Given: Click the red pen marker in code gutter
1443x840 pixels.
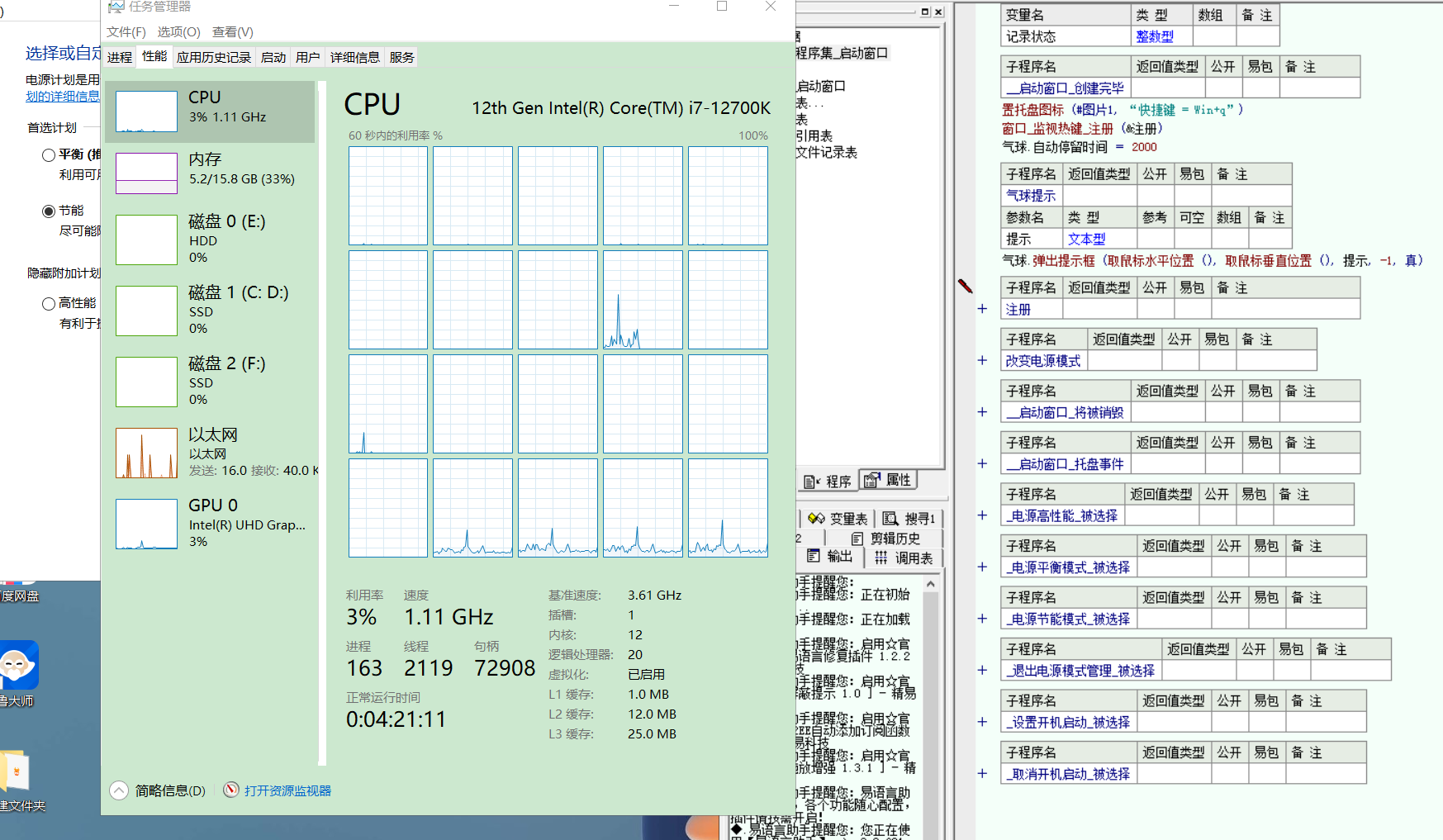Looking at the screenshot, I should [x=965, y=286].
